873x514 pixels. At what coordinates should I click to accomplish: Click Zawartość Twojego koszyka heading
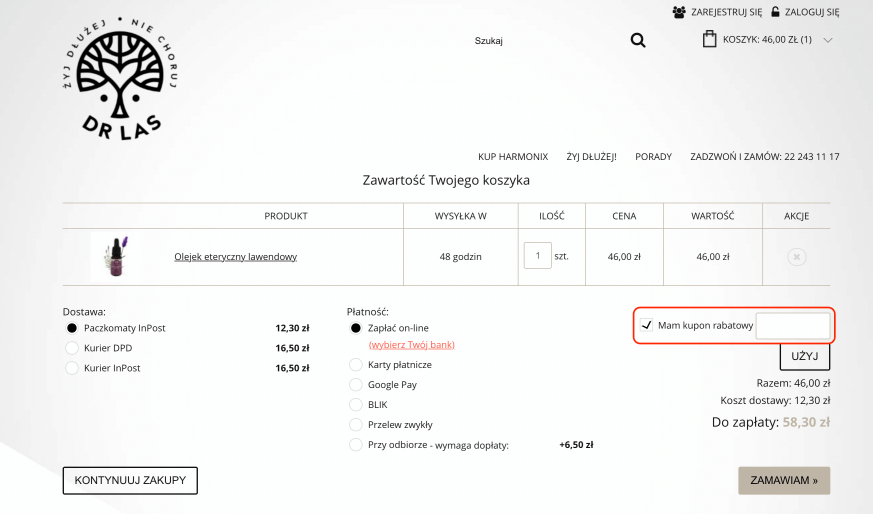tap(446, 180)
